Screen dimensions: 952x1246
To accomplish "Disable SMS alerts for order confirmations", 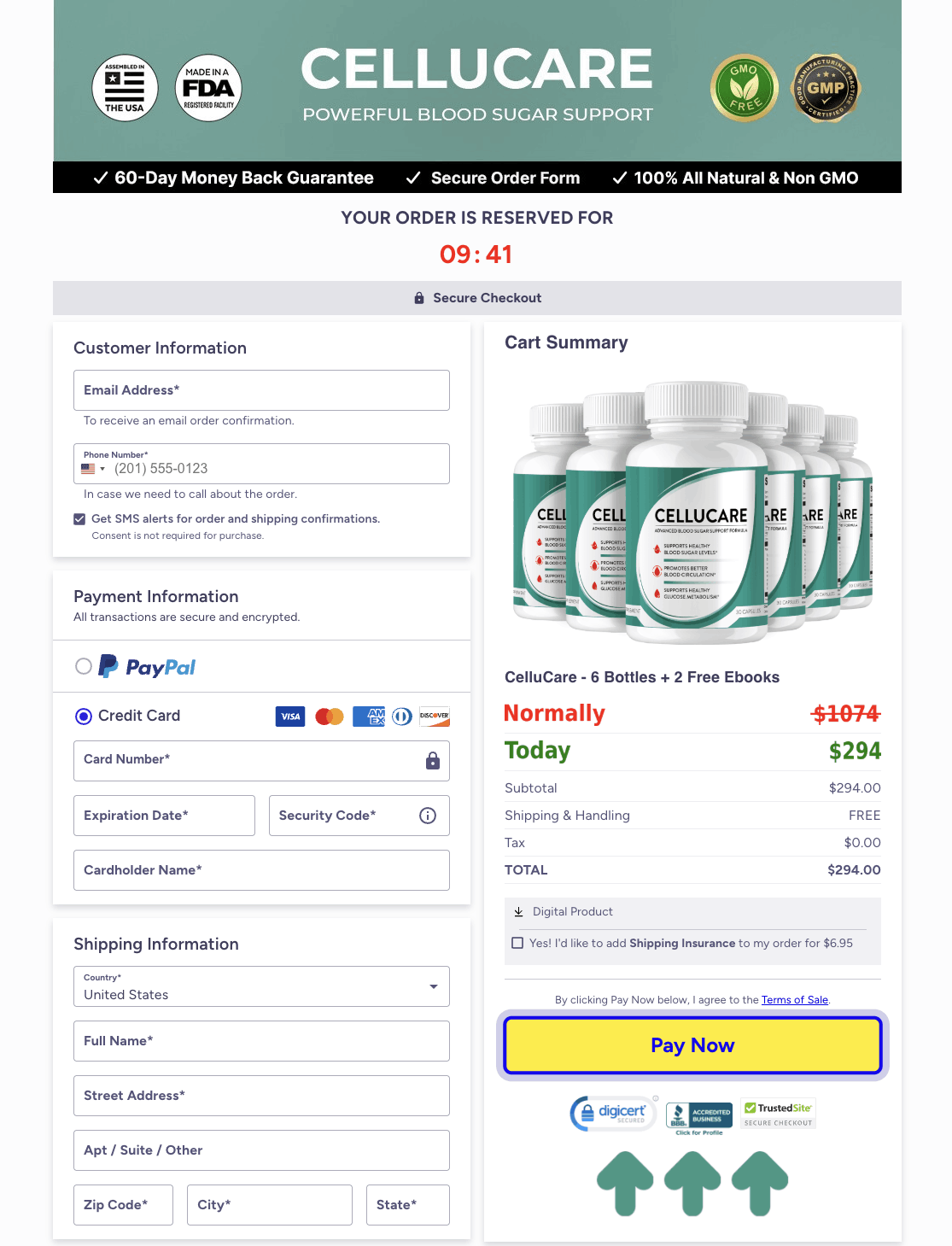I will [x=79, y=518].
